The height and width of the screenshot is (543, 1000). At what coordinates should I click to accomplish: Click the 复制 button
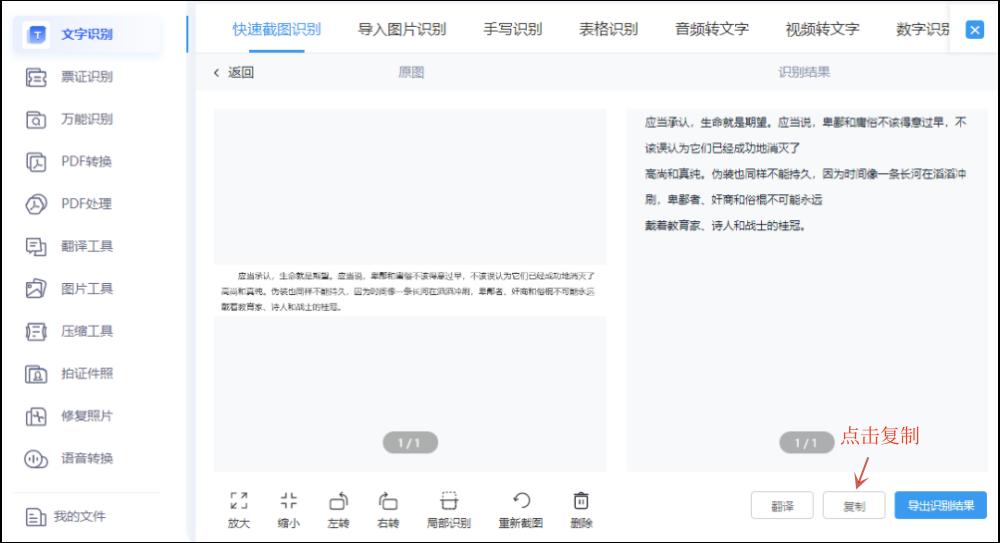point(854,506)
